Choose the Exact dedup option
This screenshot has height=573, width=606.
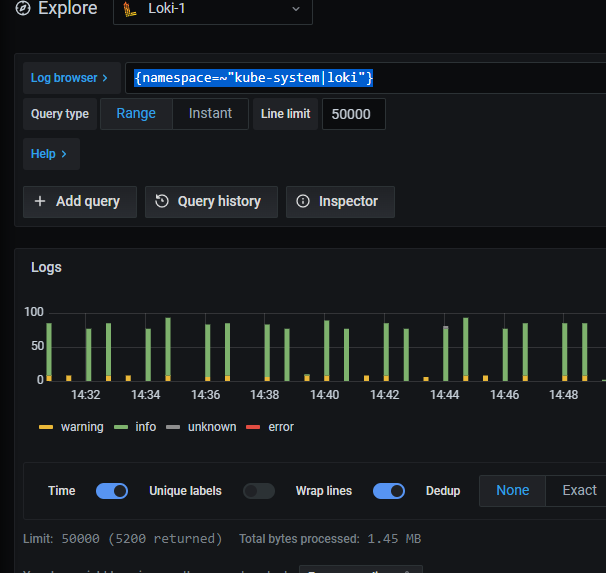point(579,491)
